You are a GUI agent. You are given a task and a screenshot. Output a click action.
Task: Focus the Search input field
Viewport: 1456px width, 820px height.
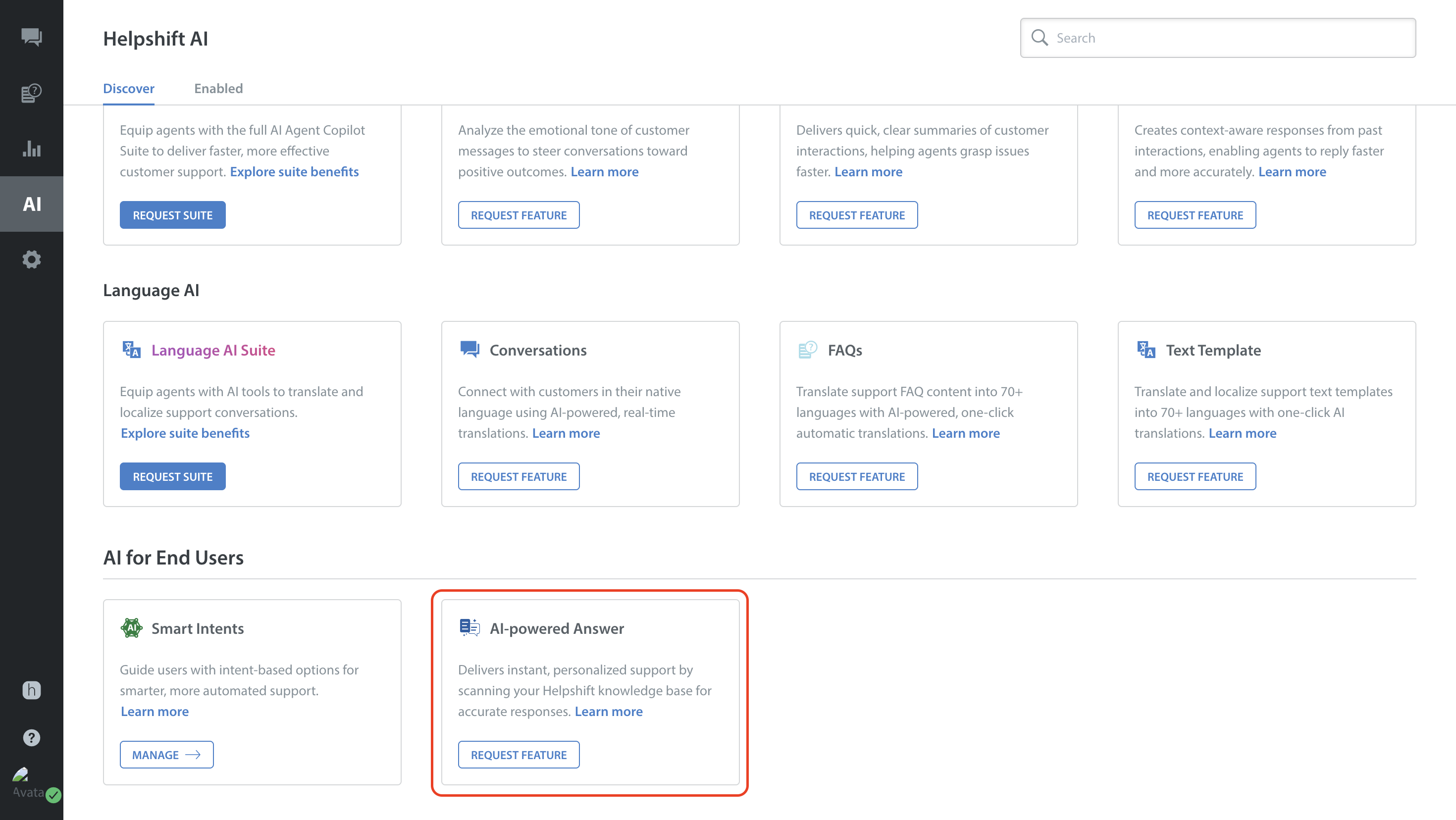(1227, 38)
